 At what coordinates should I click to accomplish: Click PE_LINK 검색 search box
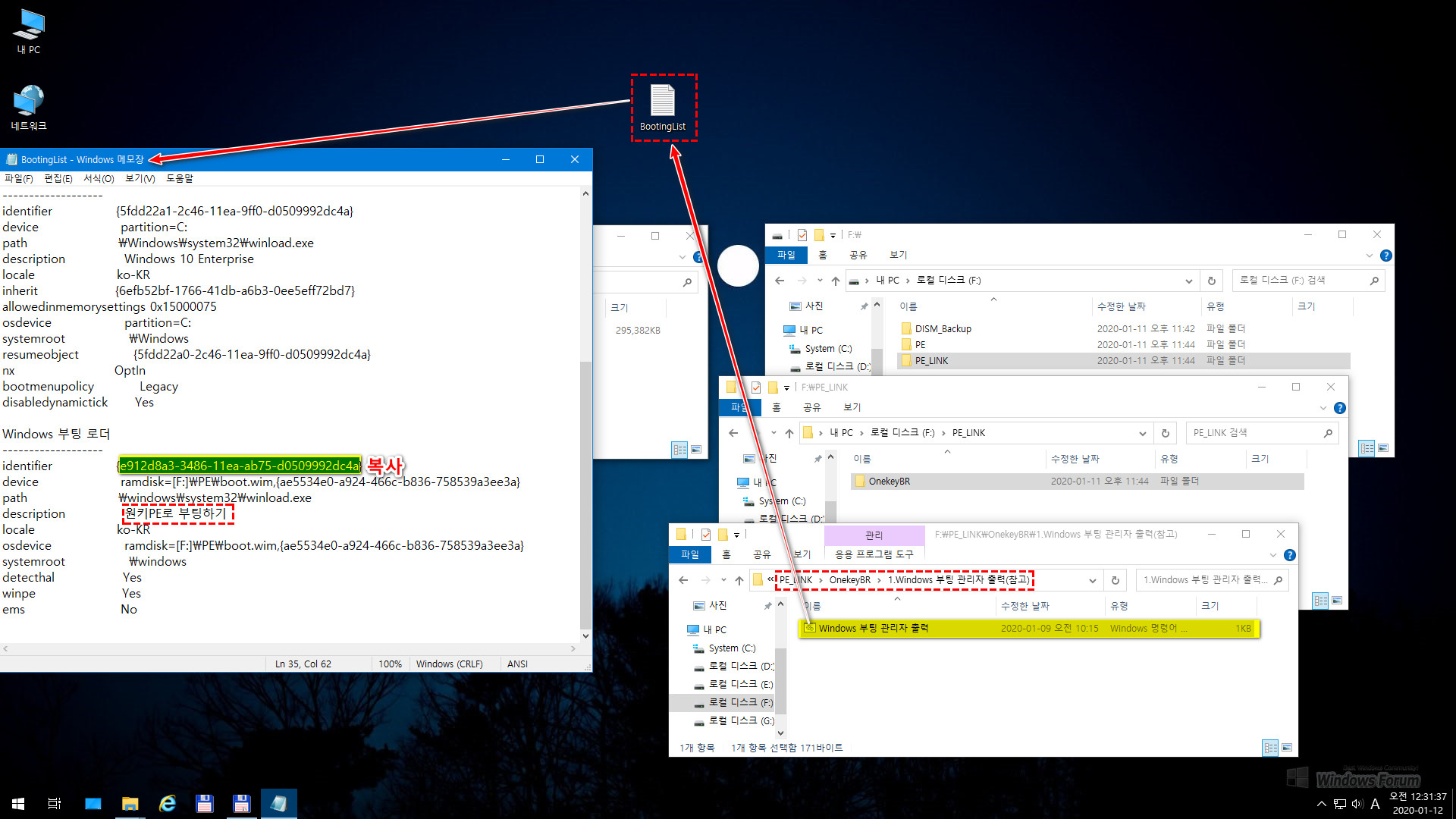[1261, 433]
